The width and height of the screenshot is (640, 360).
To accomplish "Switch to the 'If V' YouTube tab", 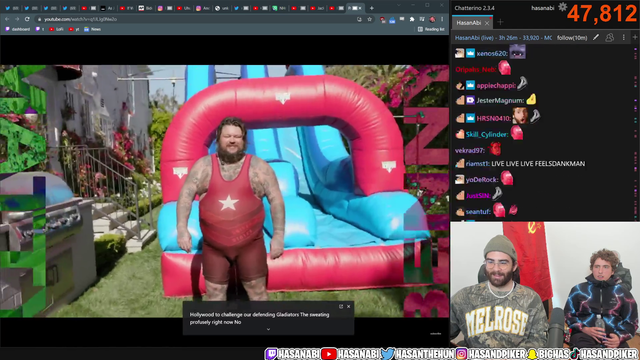I will tap(126, 8).
